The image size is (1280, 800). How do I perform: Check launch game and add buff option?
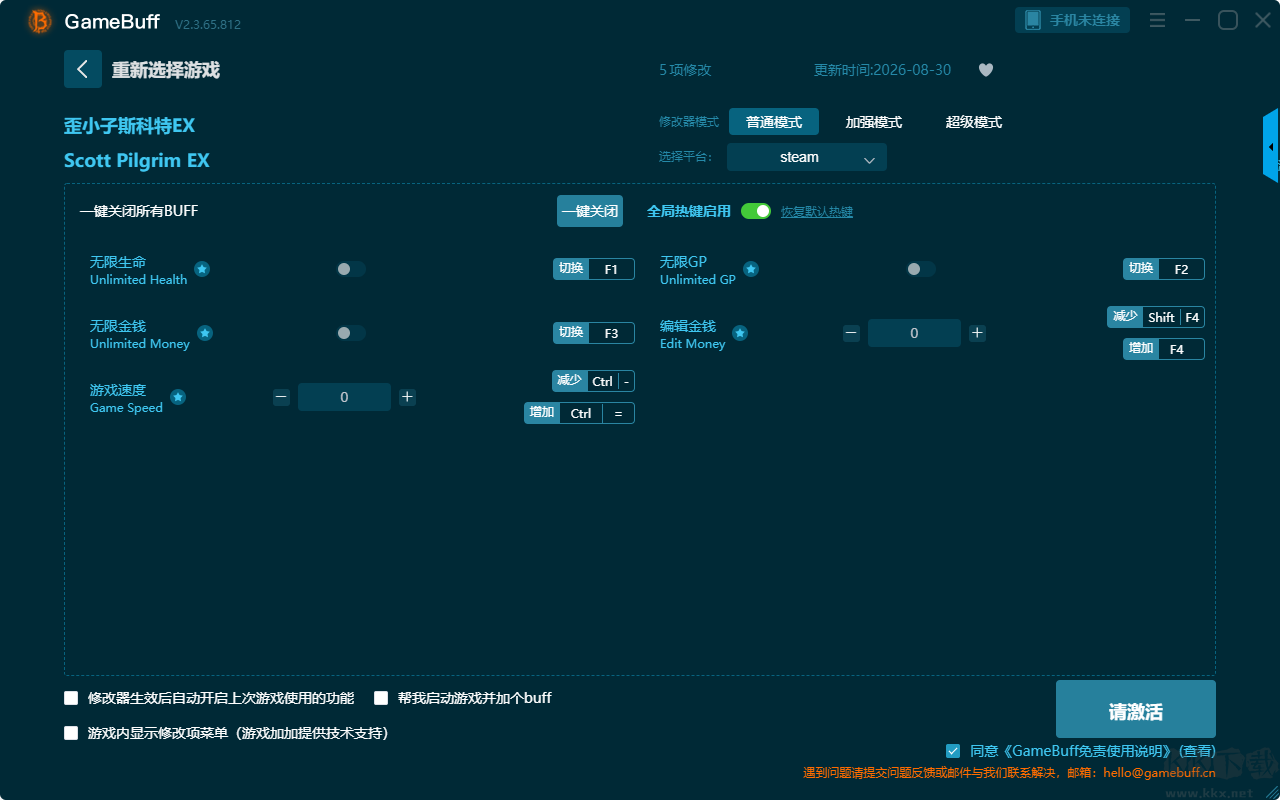(x=381, y=698)
